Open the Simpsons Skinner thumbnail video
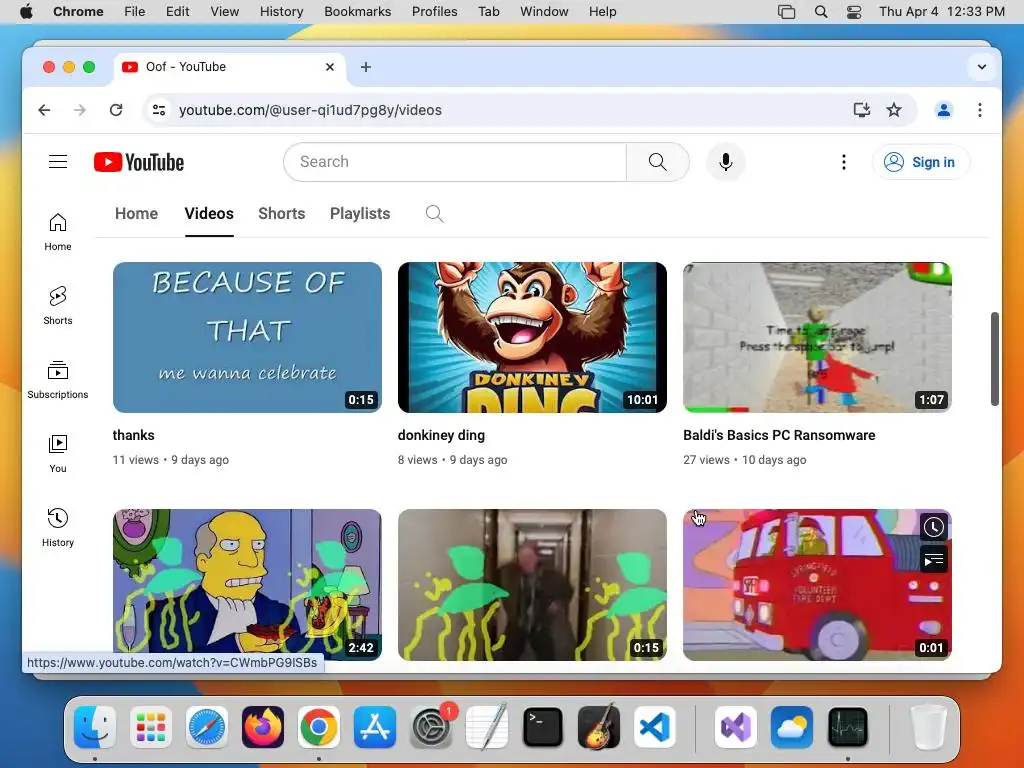 (248, 584)
